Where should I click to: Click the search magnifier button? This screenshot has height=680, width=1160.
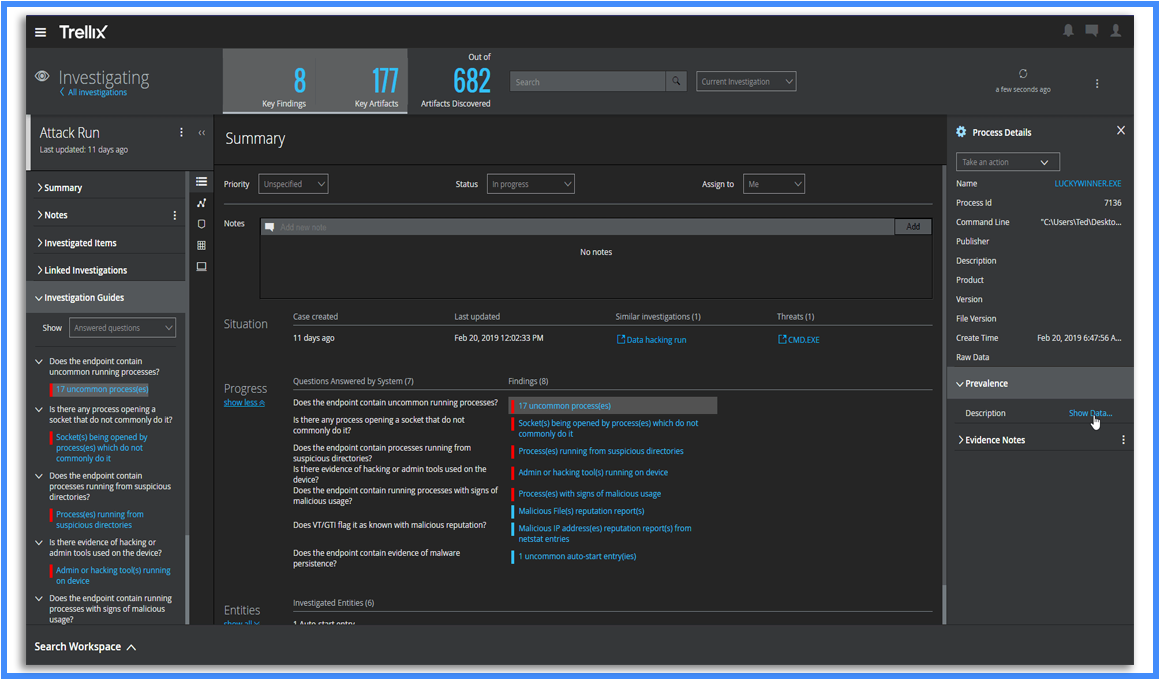[x=678, y=82]
